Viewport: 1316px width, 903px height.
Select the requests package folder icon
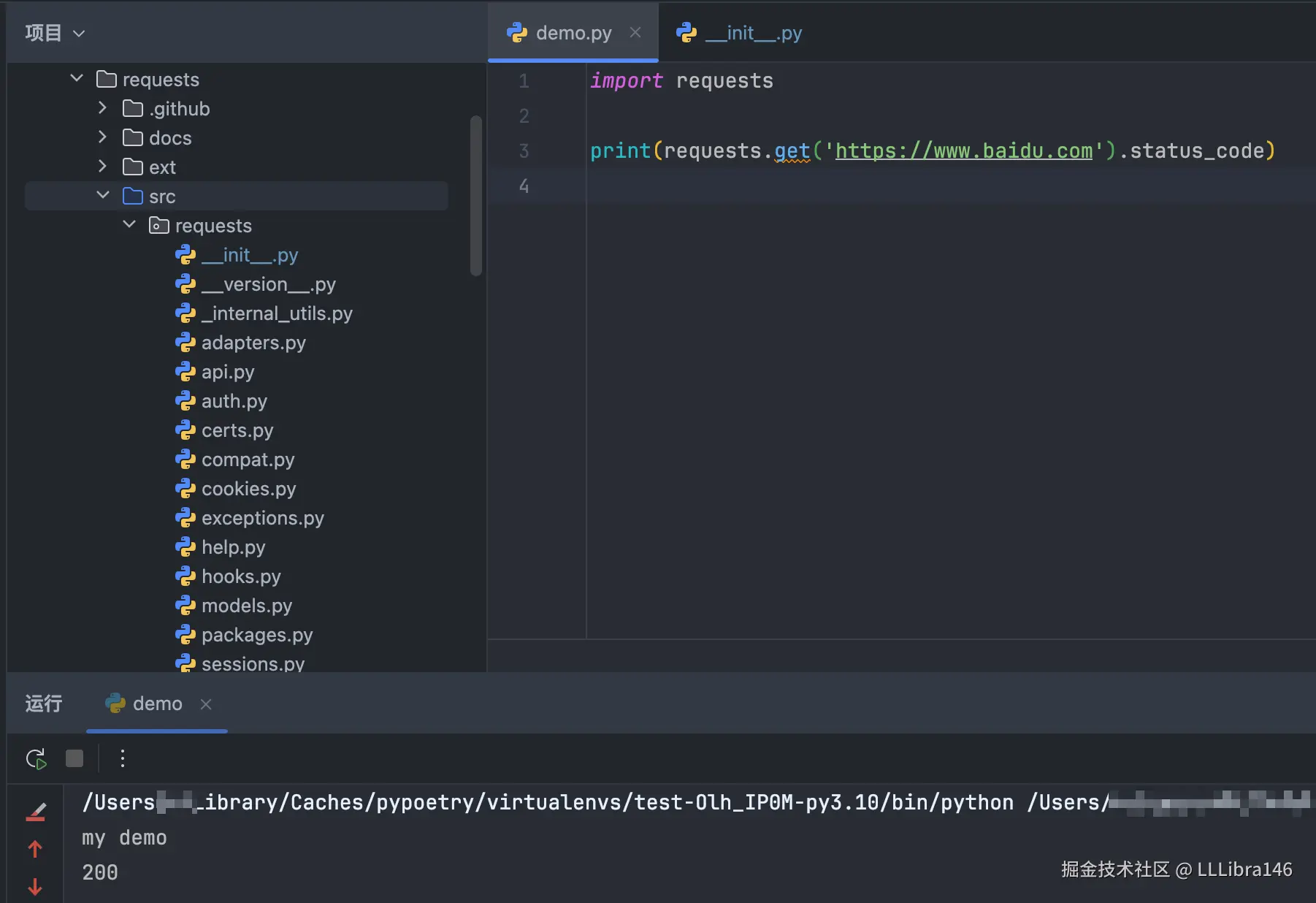pyautogui.click(x=158, y=225)
